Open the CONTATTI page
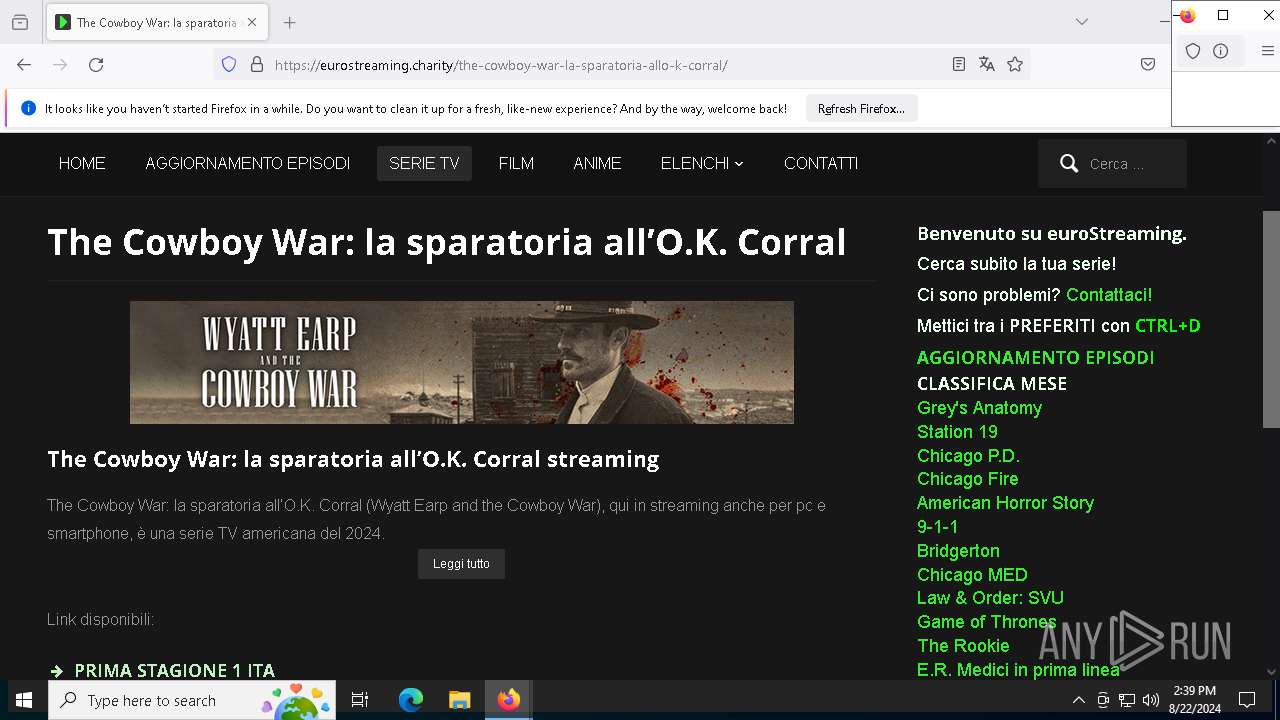This screenshot has height=720, width=1280. [x=821, y=164]
